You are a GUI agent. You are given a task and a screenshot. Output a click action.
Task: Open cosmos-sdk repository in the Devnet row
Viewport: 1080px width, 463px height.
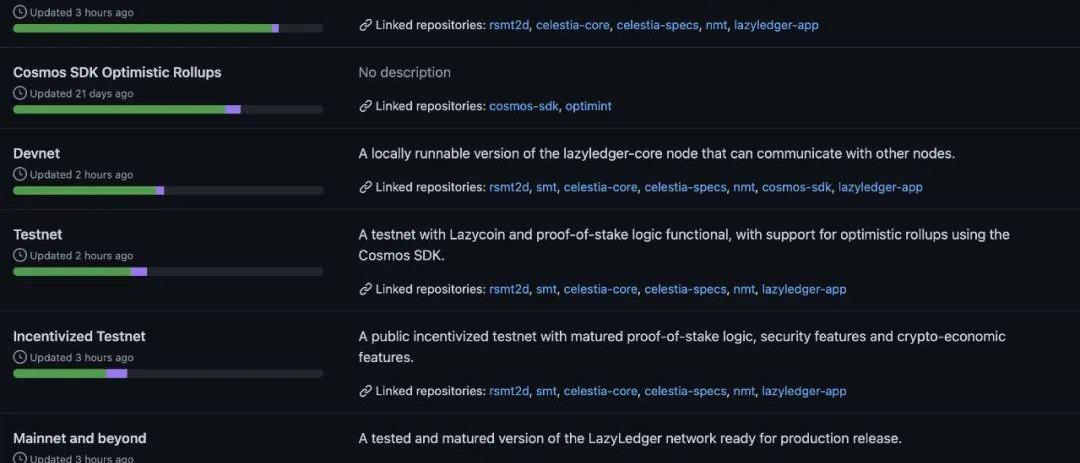[796, 187]
